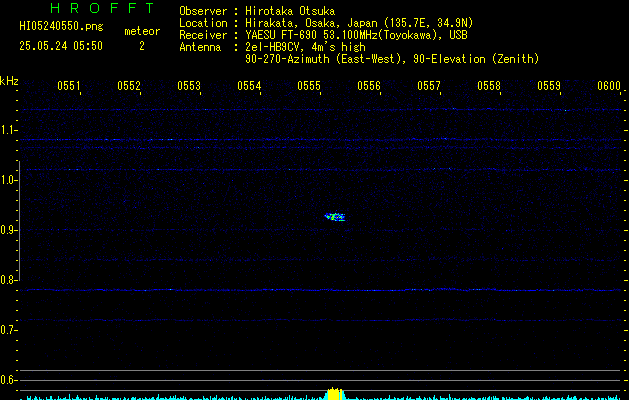This screenshot has width=629, height=400.
Task: Click the 0600 time marker
Action: 609,86
